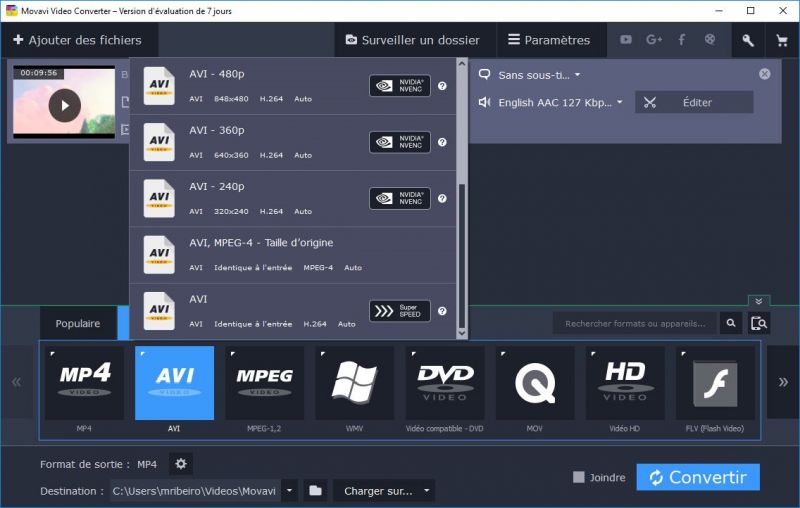Open output format settings gear

pyautogui.click(x=181, y=464)
